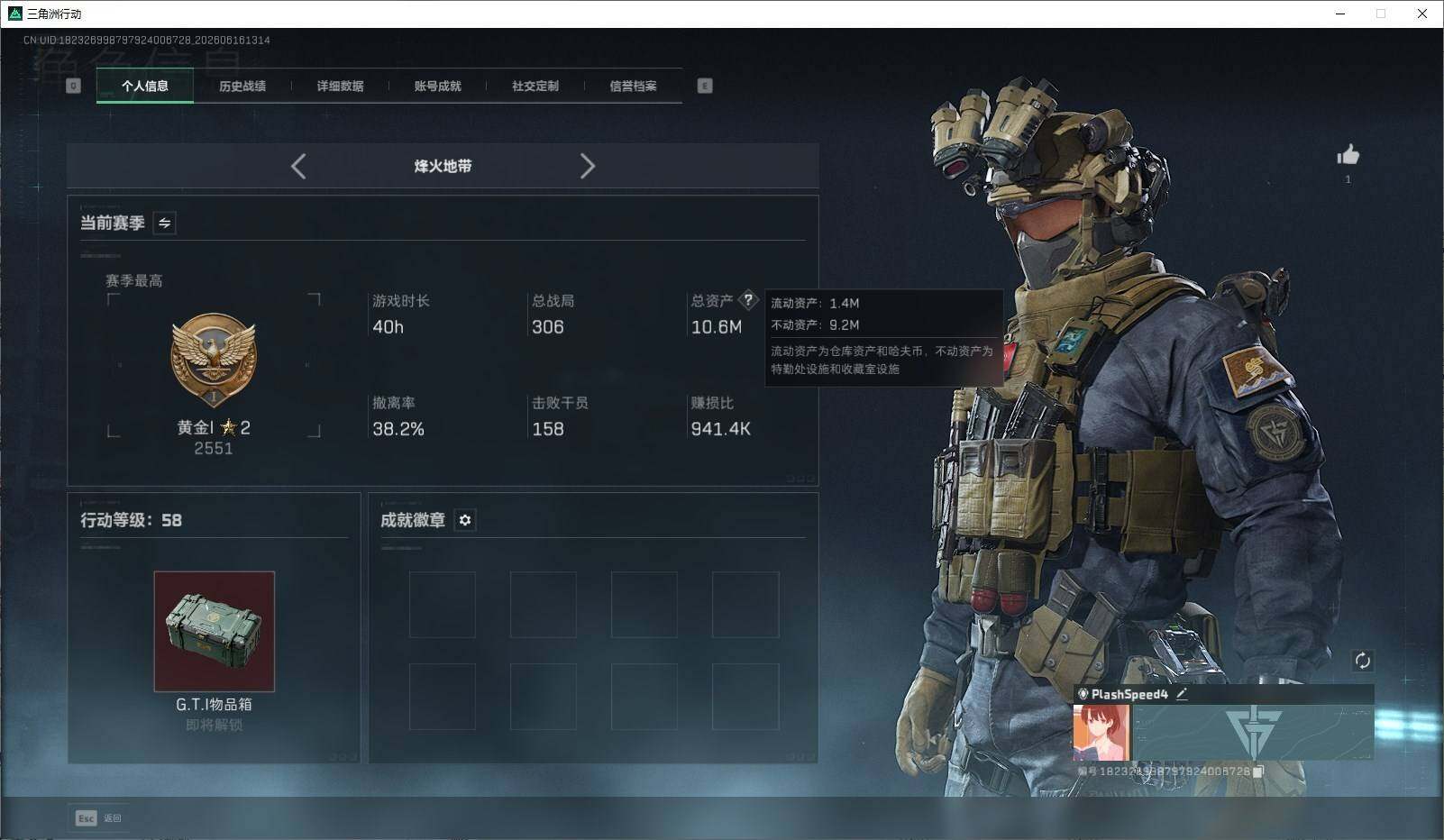The image size is (1444, 840).
Task: Click the E key next tab icon
Action: (705, 86)
